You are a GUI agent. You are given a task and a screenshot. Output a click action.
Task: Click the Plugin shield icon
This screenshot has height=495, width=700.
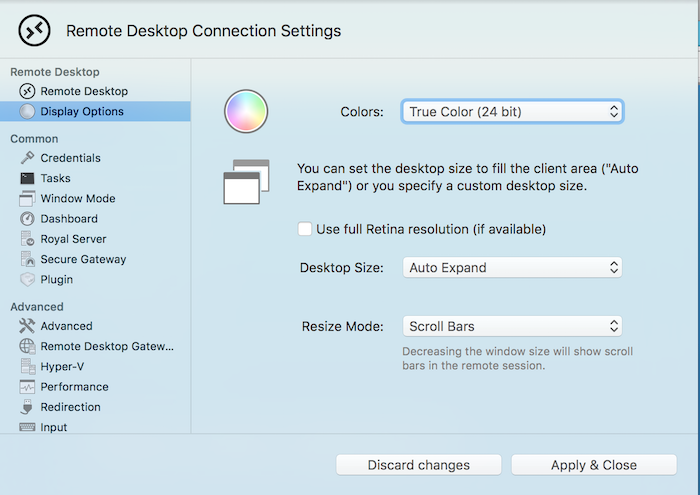[27, 280]
